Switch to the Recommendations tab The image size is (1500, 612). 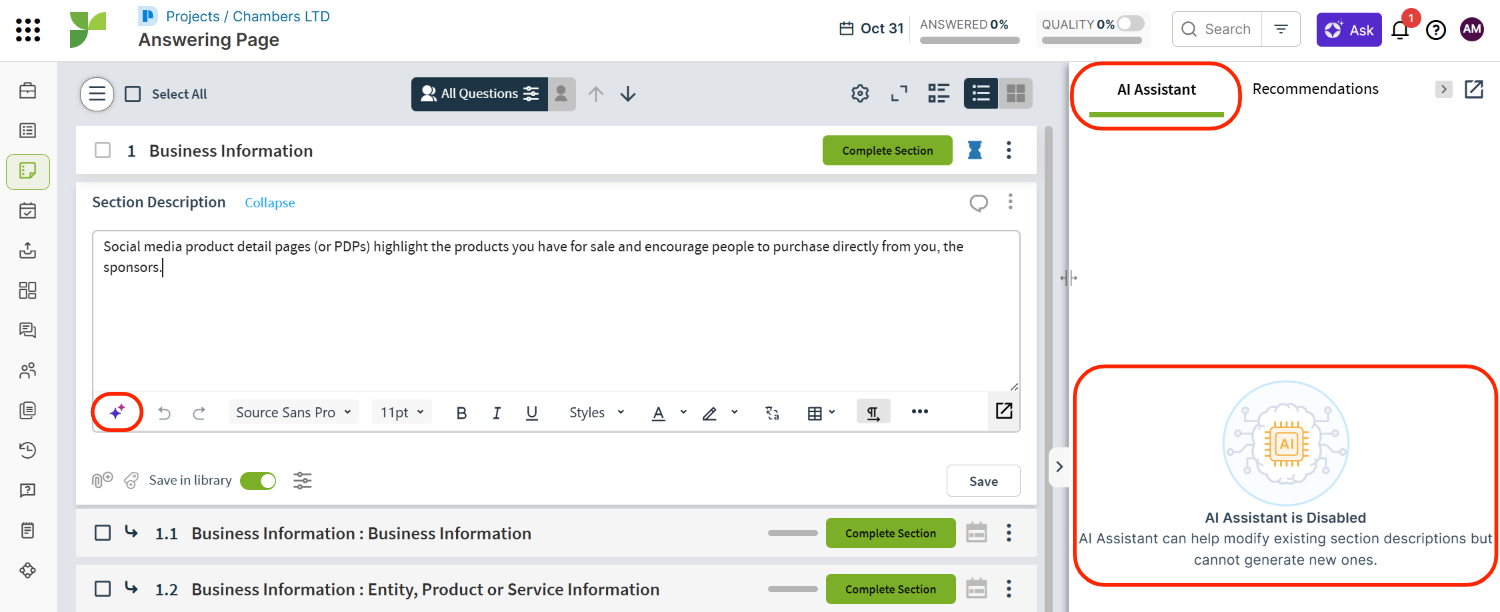1315,89
